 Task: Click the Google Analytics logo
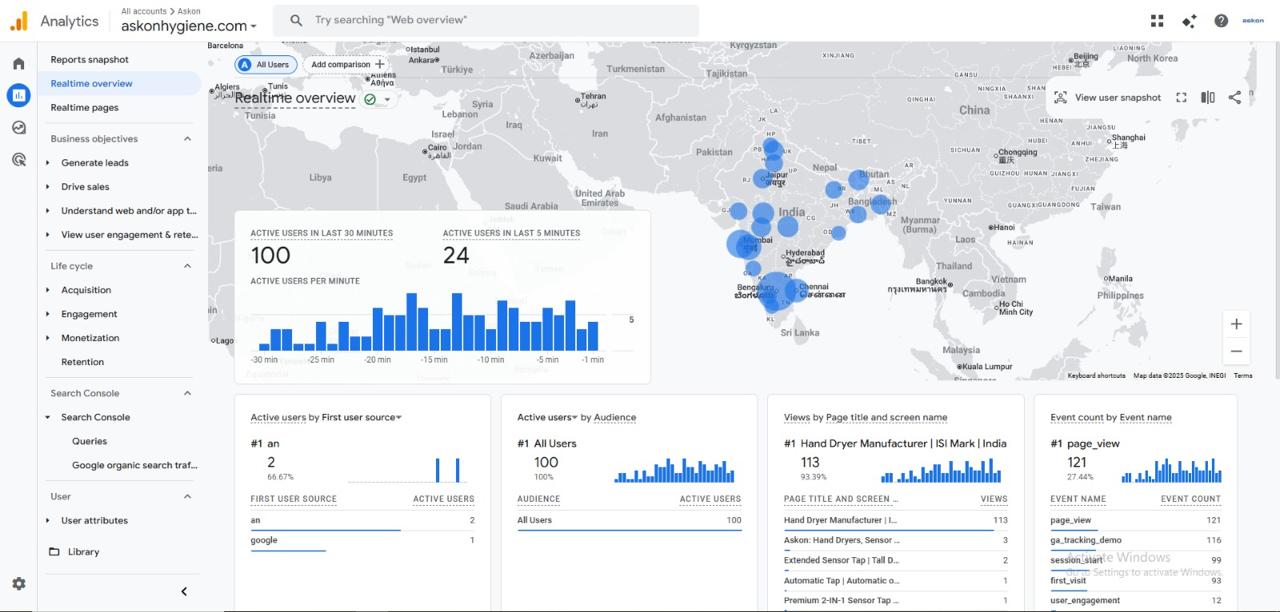point(19,20)
